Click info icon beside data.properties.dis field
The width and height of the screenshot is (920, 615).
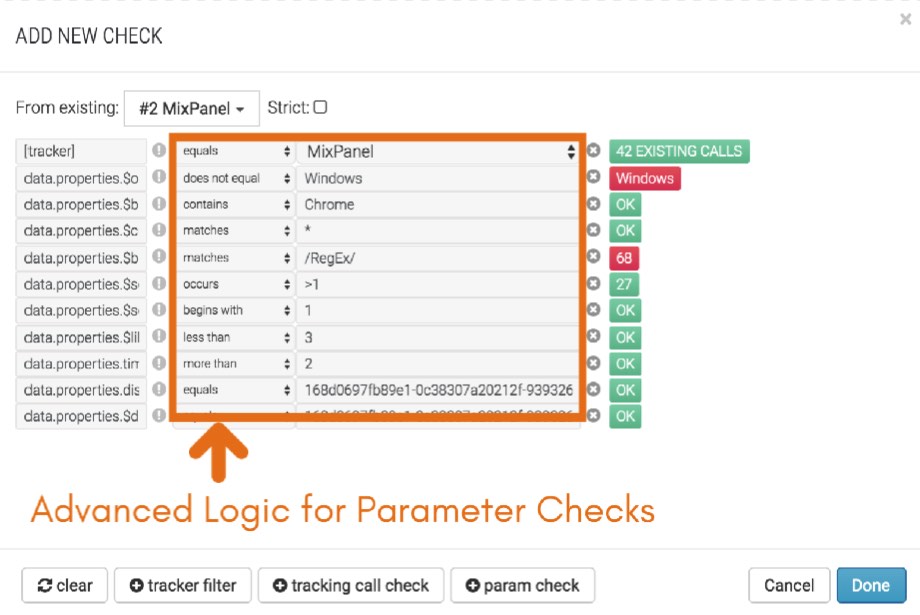[x=159, y=389]
